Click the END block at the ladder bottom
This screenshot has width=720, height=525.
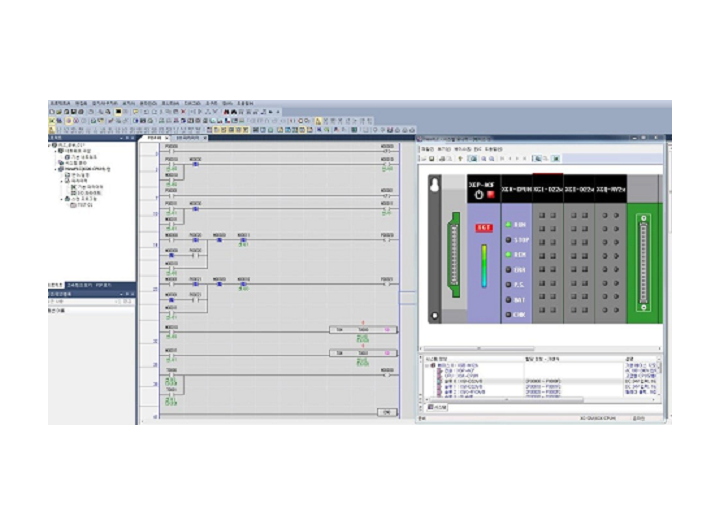(x=386, y=412)
